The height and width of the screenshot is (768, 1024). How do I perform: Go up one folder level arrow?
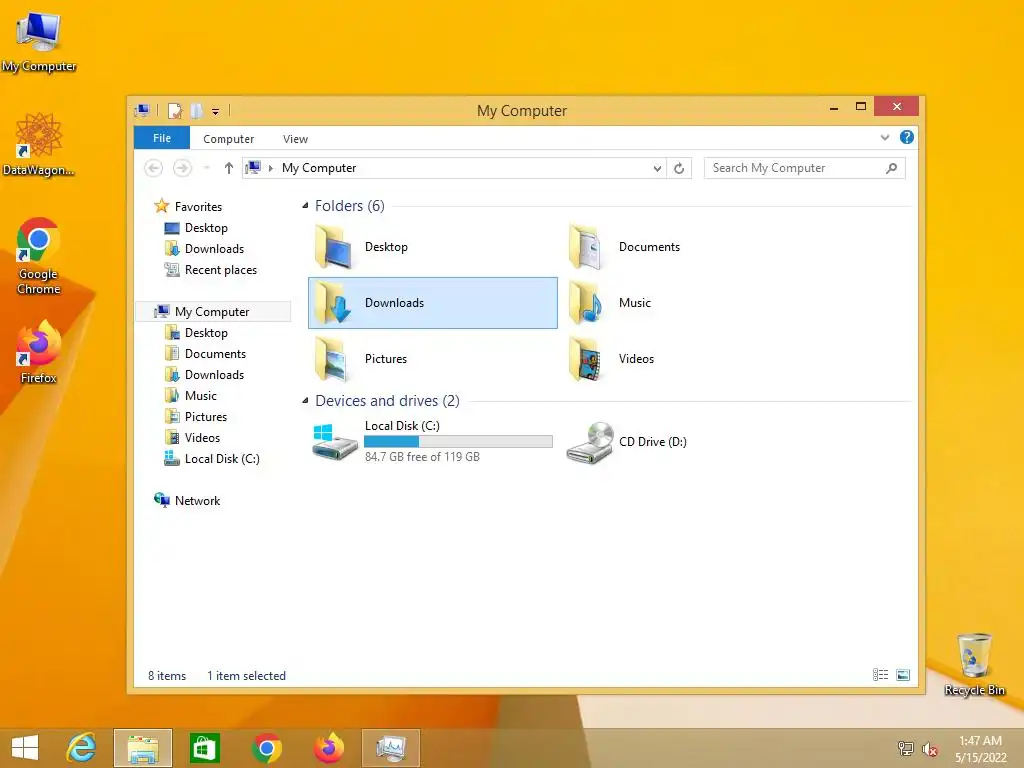(229, 168)
